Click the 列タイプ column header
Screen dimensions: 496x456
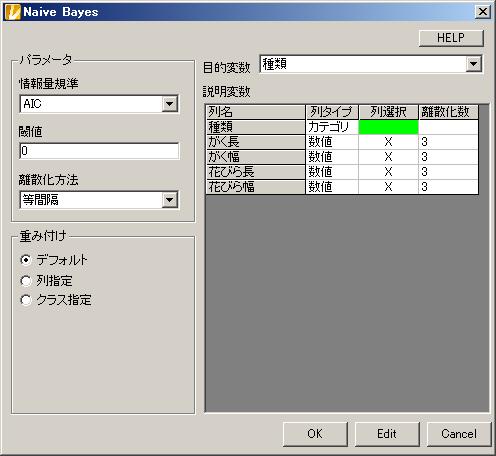click(332, 112)
